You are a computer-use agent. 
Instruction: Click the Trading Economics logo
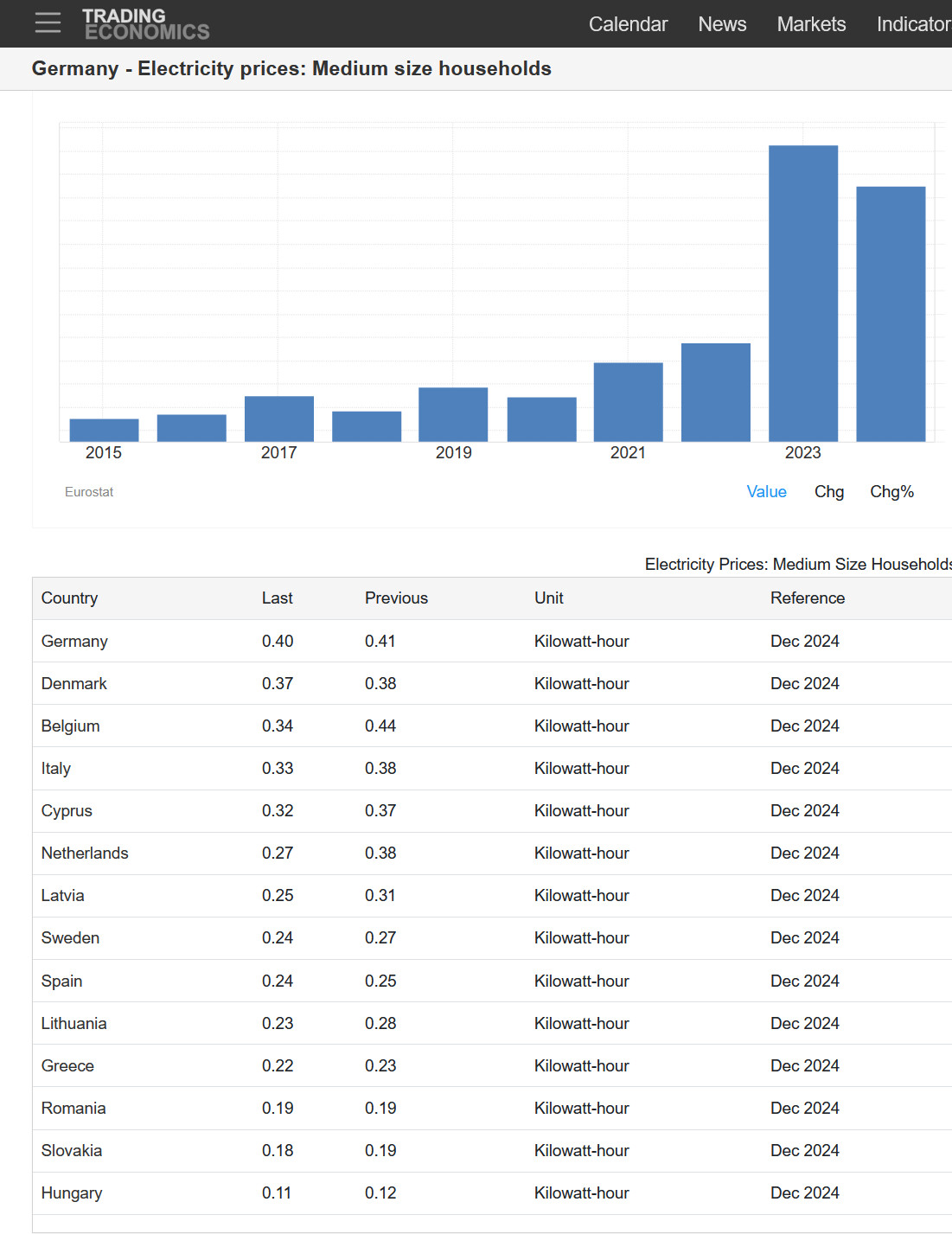pyautogui.click(x=145, y=24)
